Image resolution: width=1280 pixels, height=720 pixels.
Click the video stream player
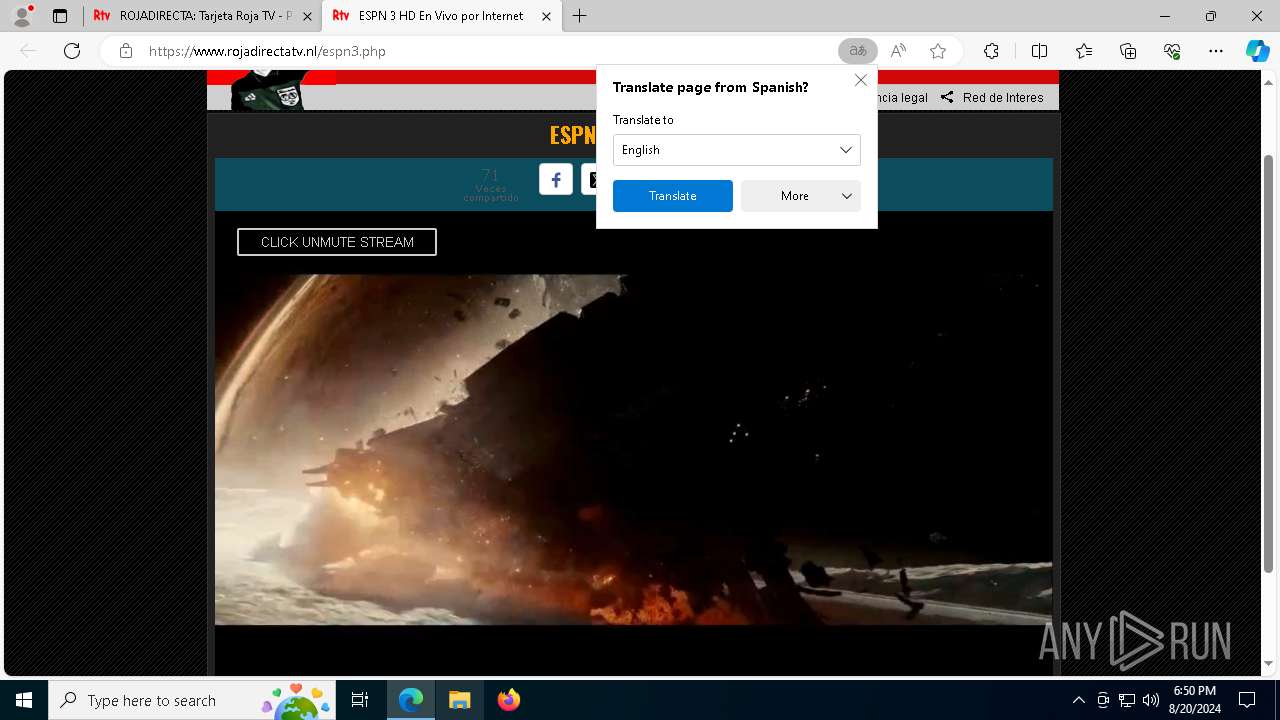tap(633, 450)
